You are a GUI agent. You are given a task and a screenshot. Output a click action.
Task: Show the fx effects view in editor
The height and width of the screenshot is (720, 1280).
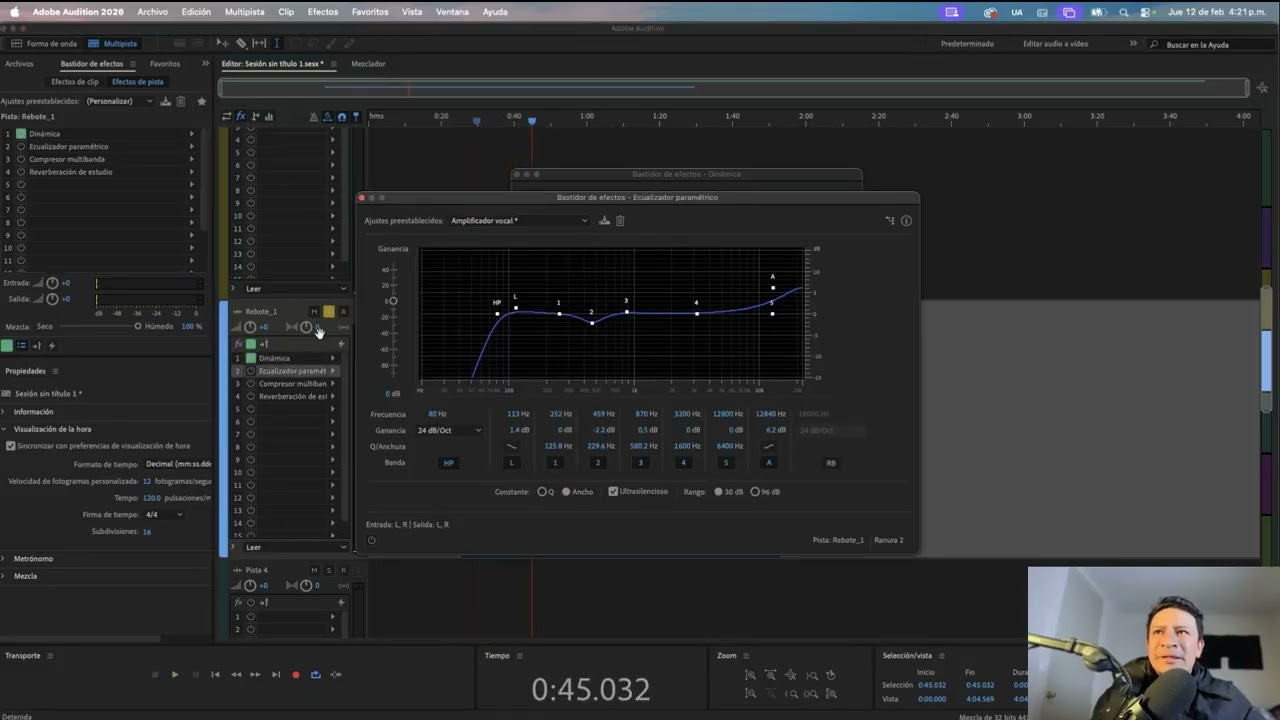point(241,117)
